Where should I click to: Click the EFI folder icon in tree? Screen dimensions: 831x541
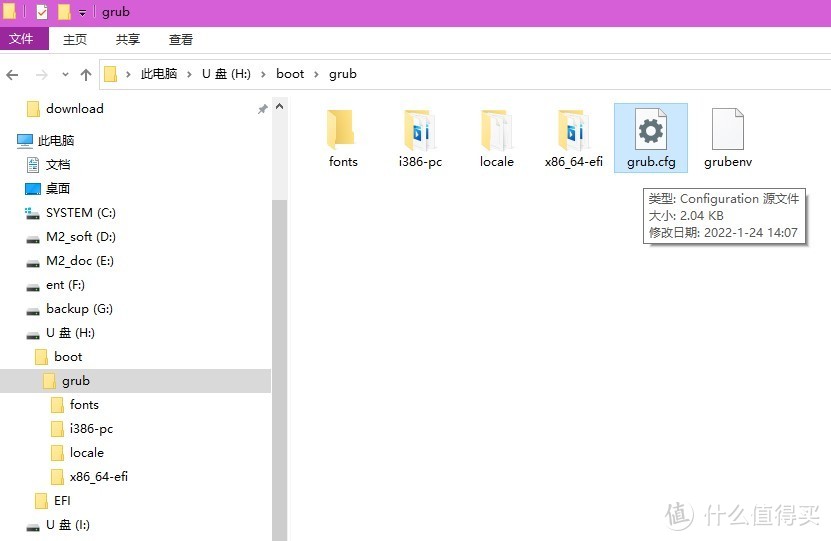pos(41,500)
